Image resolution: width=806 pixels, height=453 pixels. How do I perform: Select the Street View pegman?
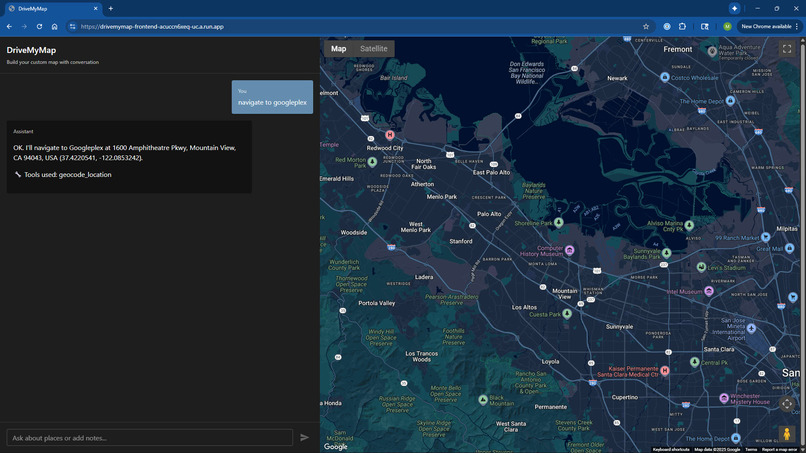(786, 434)
